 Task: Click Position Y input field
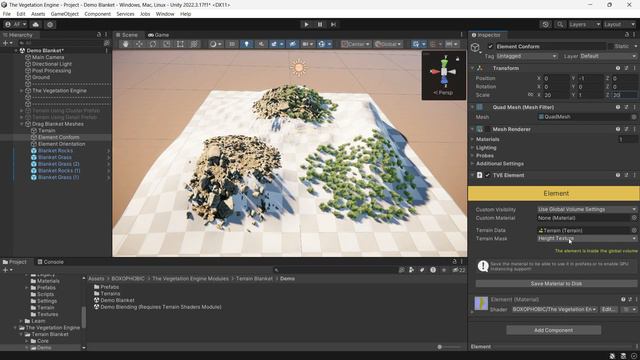tap(590, 78)
